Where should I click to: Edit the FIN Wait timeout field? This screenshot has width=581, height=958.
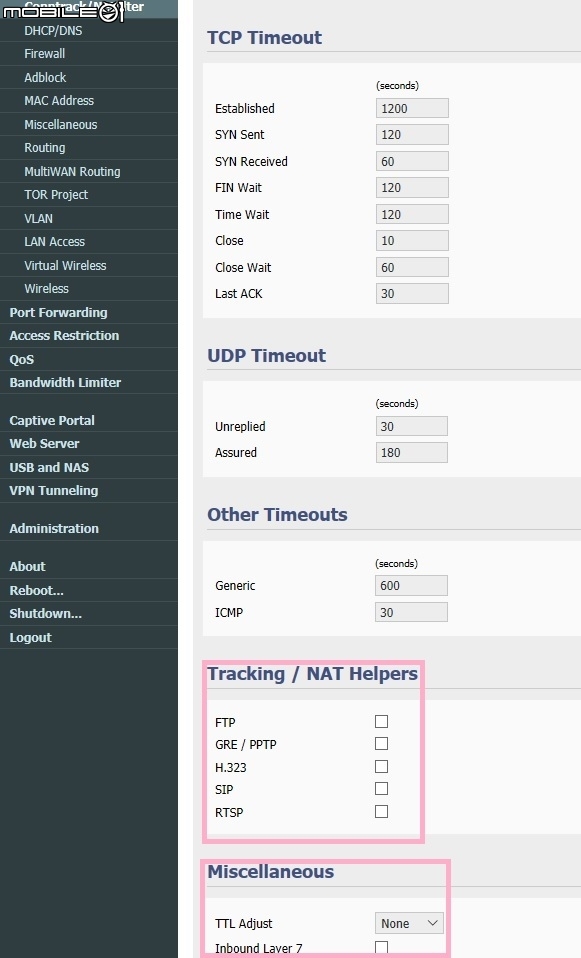tap(412, 188)
